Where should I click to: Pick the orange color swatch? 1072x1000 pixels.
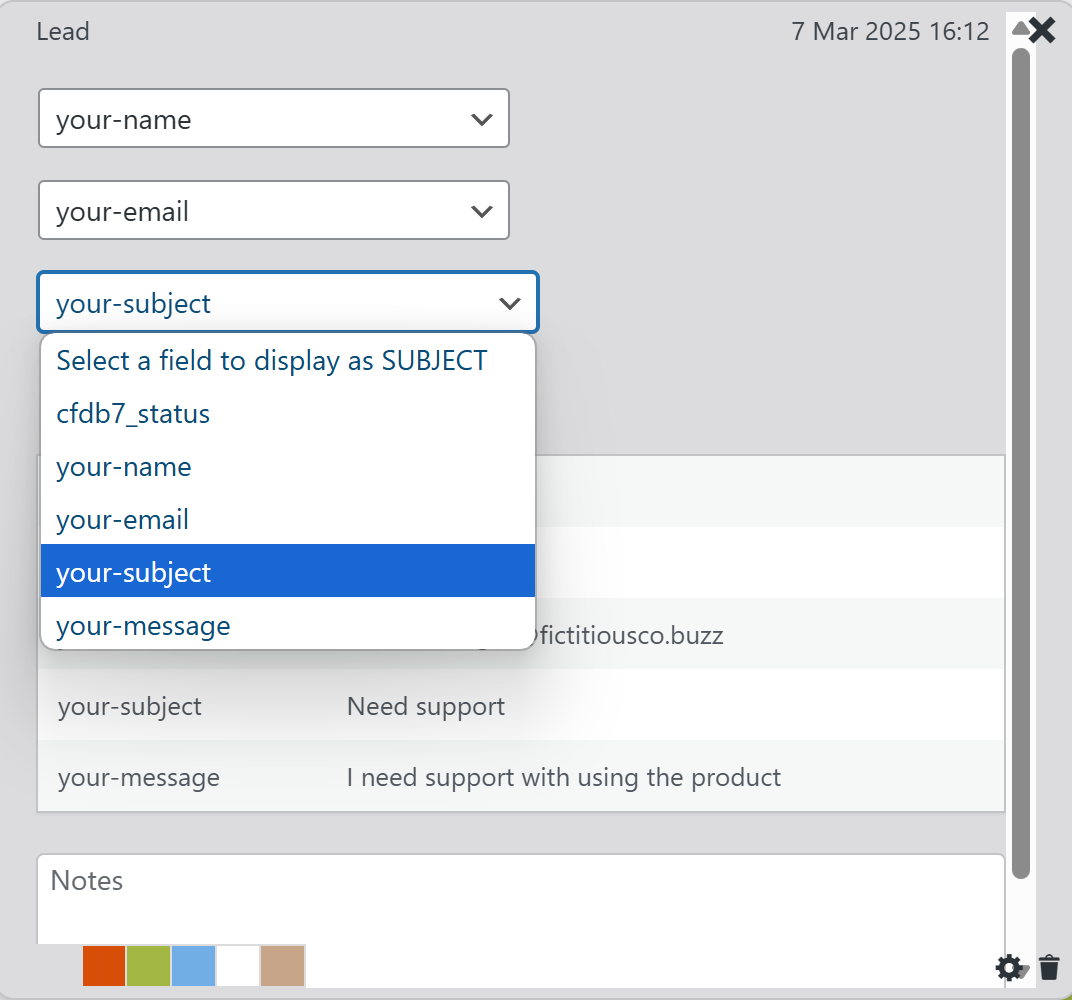coord(104,966)
